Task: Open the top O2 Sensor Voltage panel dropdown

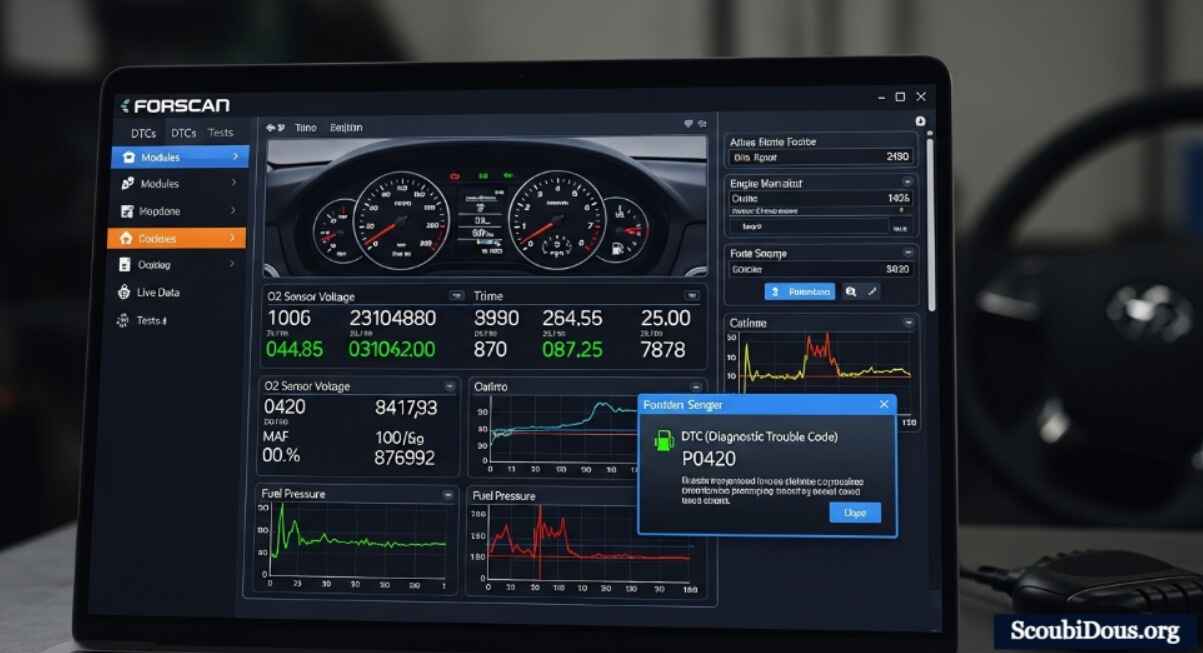Action: (456, 296)
